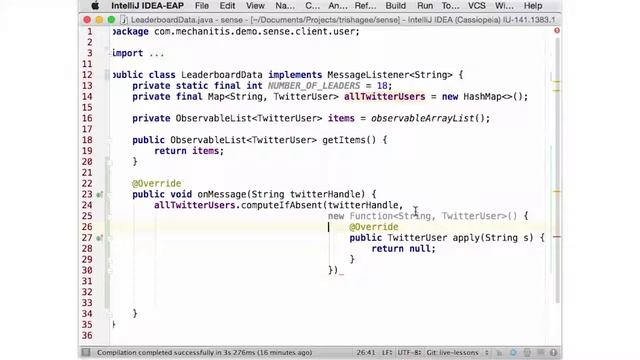This screenshot has height=360, width=640.
Task: Click the red error mark in the error stripe
Action: click(x=556, y=237)
